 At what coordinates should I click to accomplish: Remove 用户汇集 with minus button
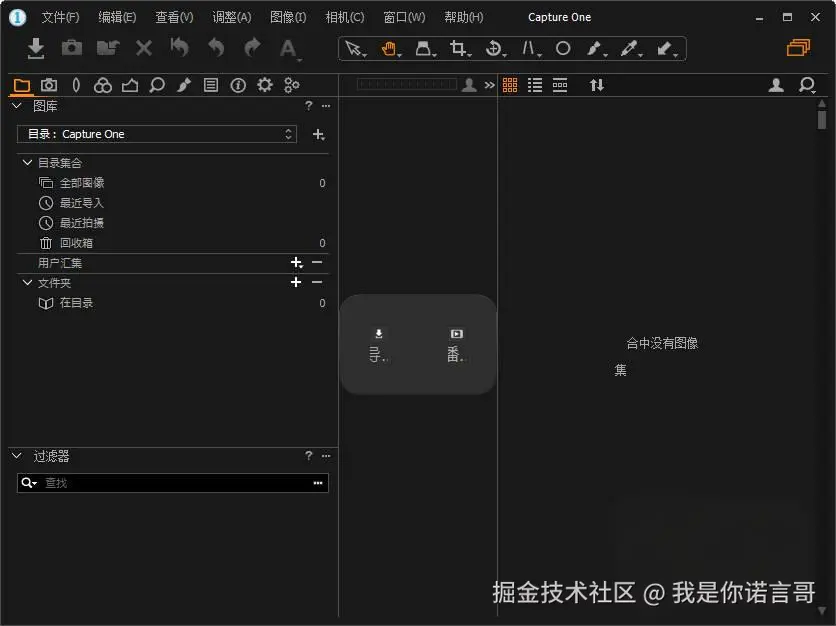317,262
